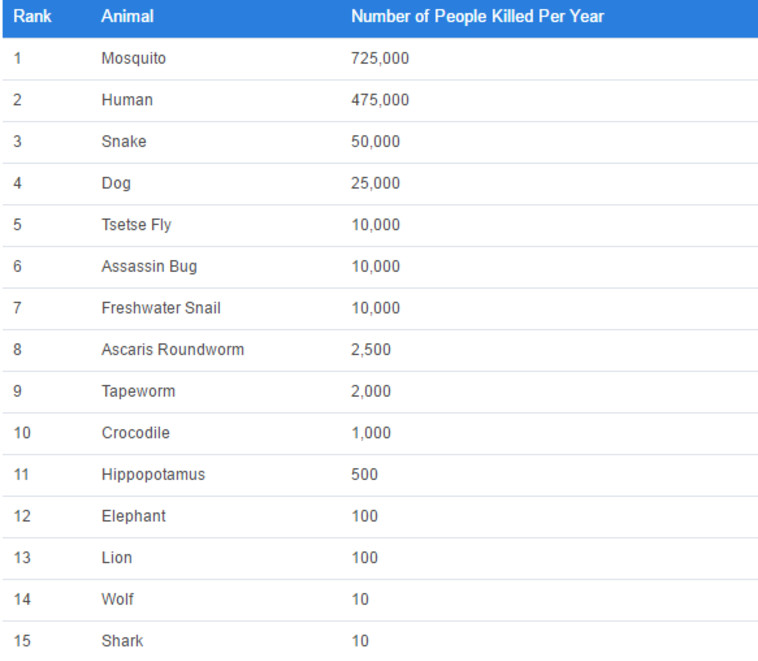Click the Snake entry
This screenshot has height=661, width=758.
pyautogui.click(x=123, y=142)
